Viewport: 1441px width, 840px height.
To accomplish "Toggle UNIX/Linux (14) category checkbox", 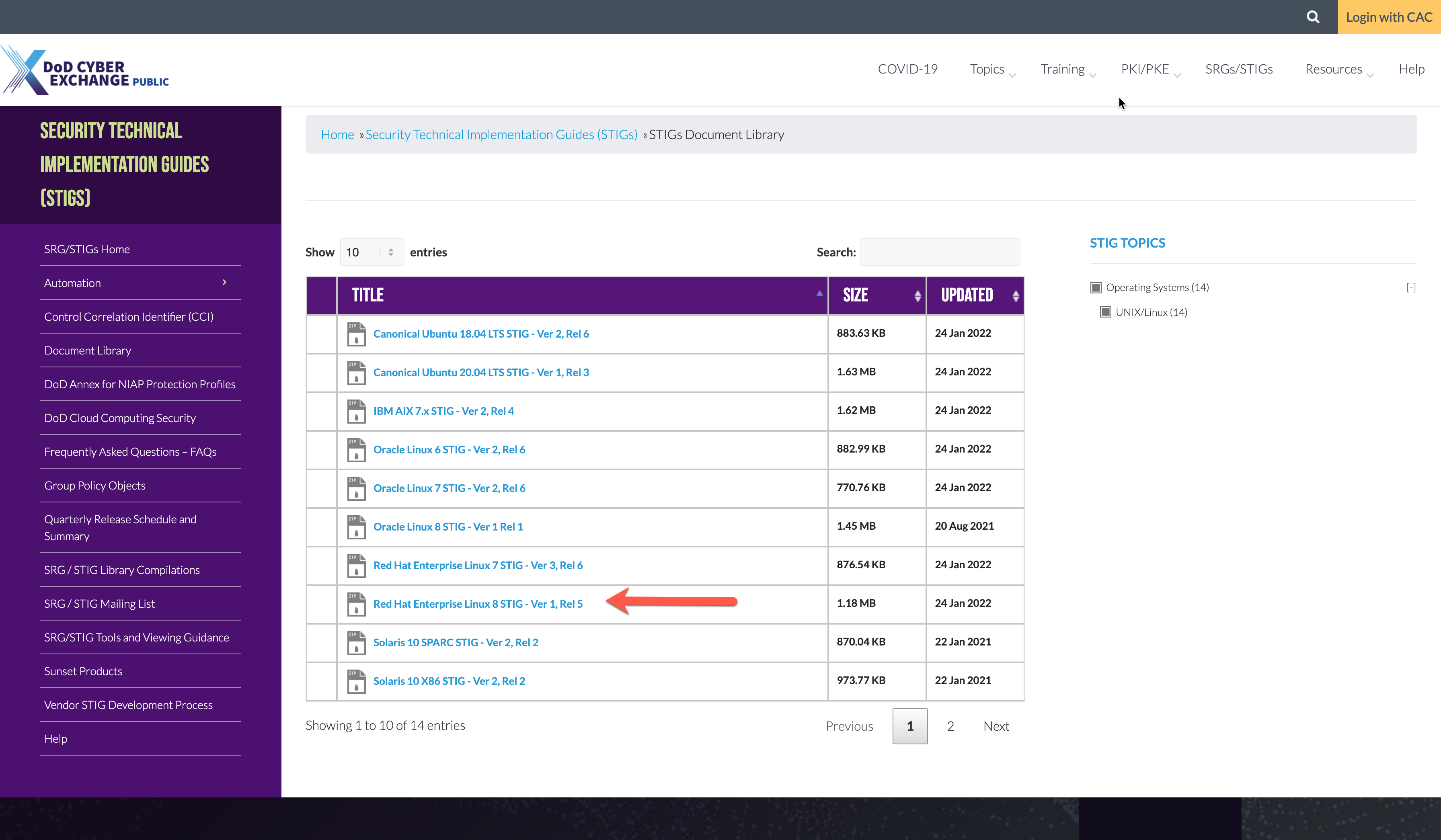I will [1103, 311].
